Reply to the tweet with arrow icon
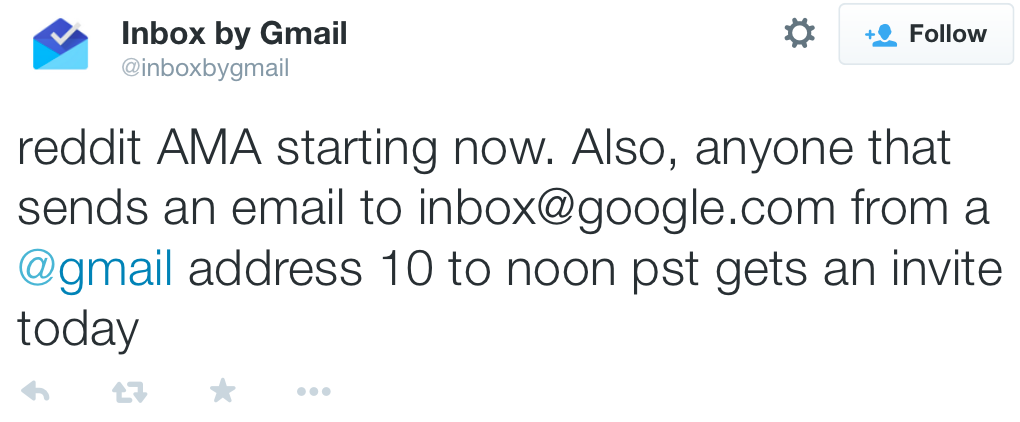 coord(36,391)
